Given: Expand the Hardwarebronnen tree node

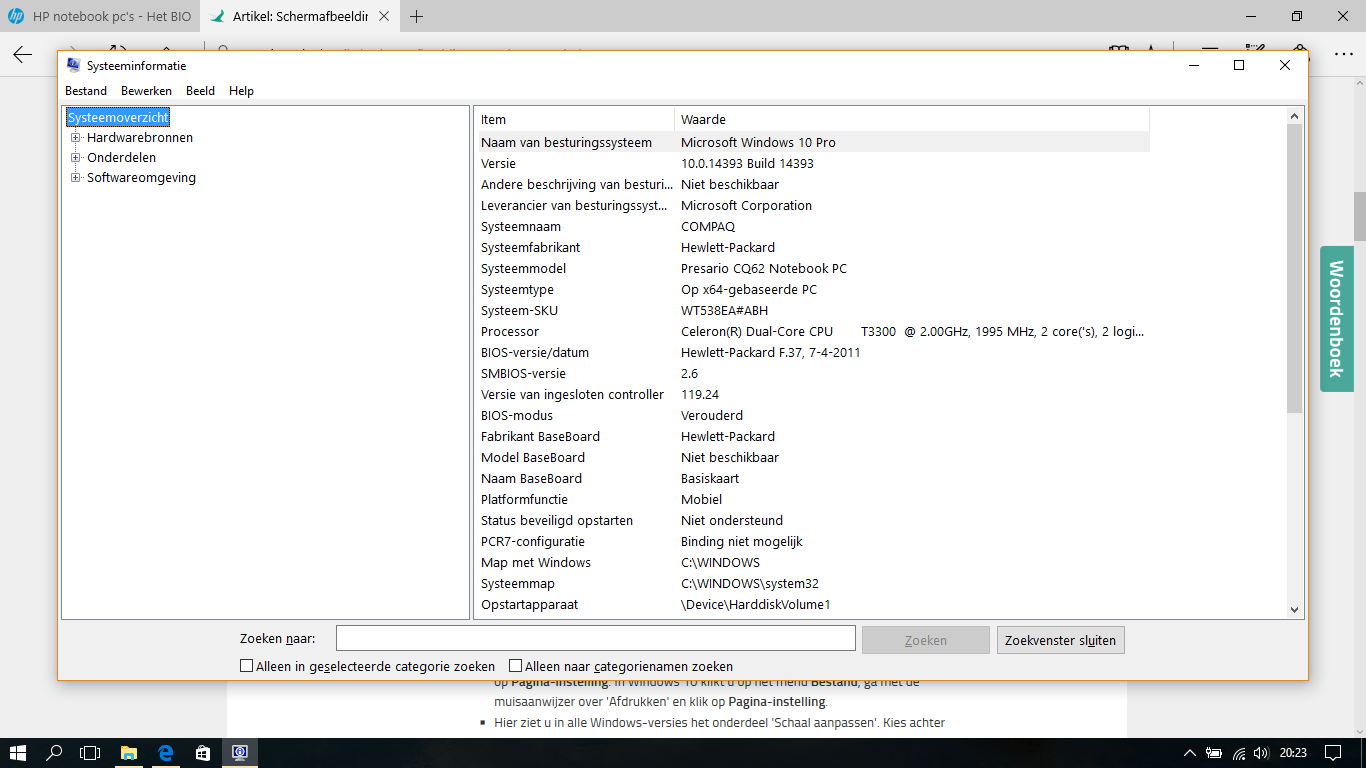Looking at the screenshot, I should 76,137.
